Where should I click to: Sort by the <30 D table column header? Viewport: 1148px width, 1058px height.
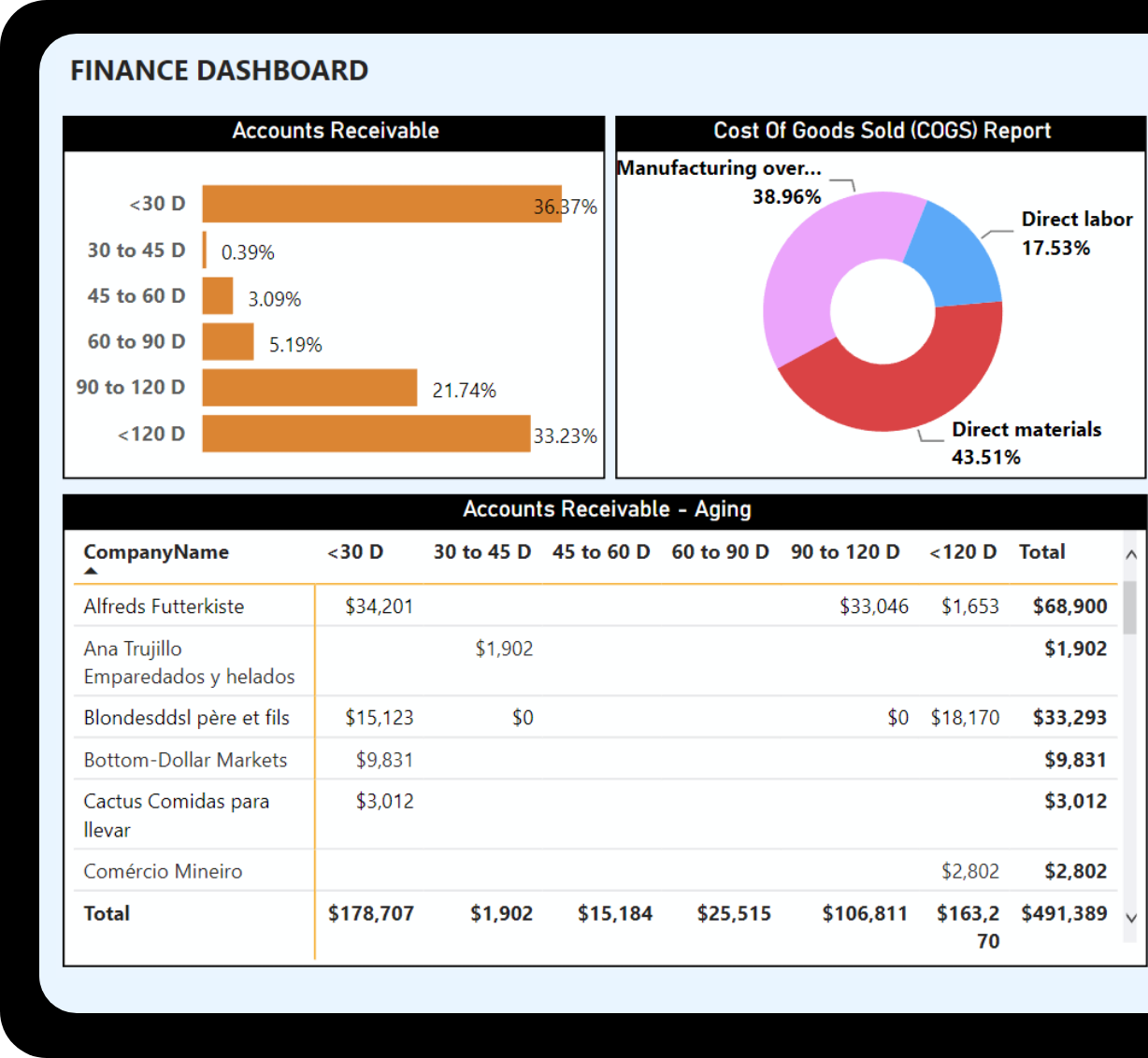355,552
